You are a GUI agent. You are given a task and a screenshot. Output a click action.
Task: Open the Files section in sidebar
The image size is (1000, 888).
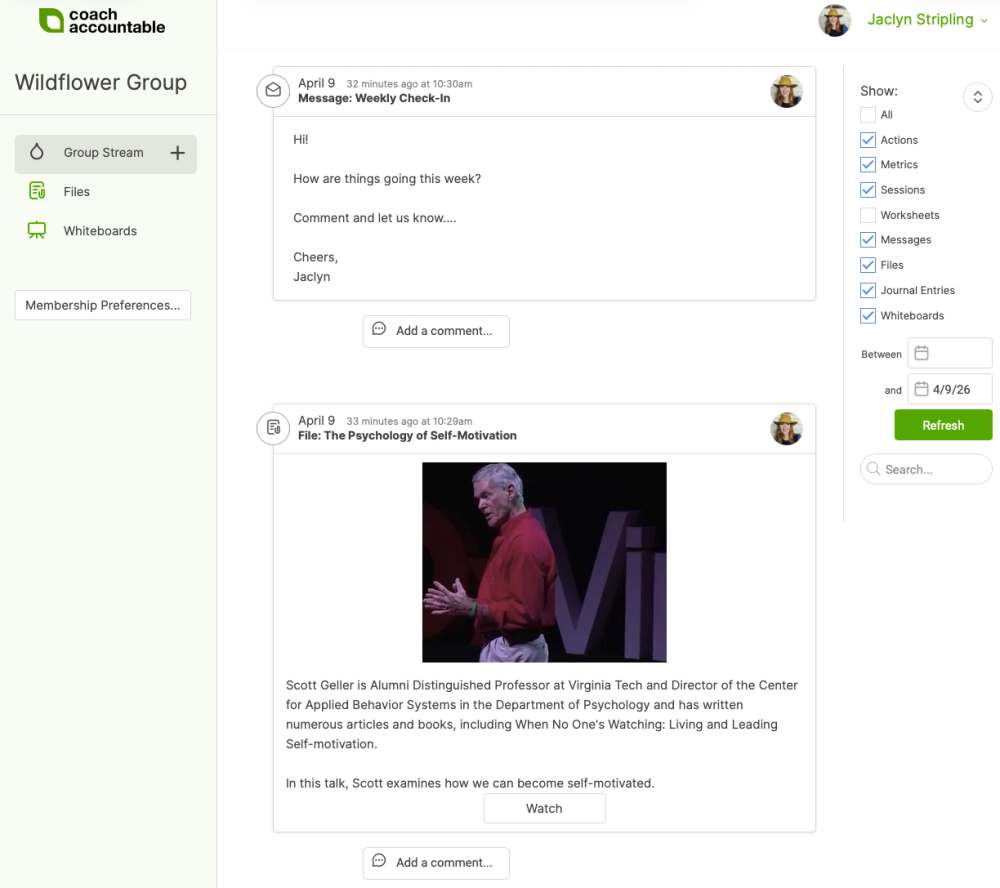coord(77,191)
